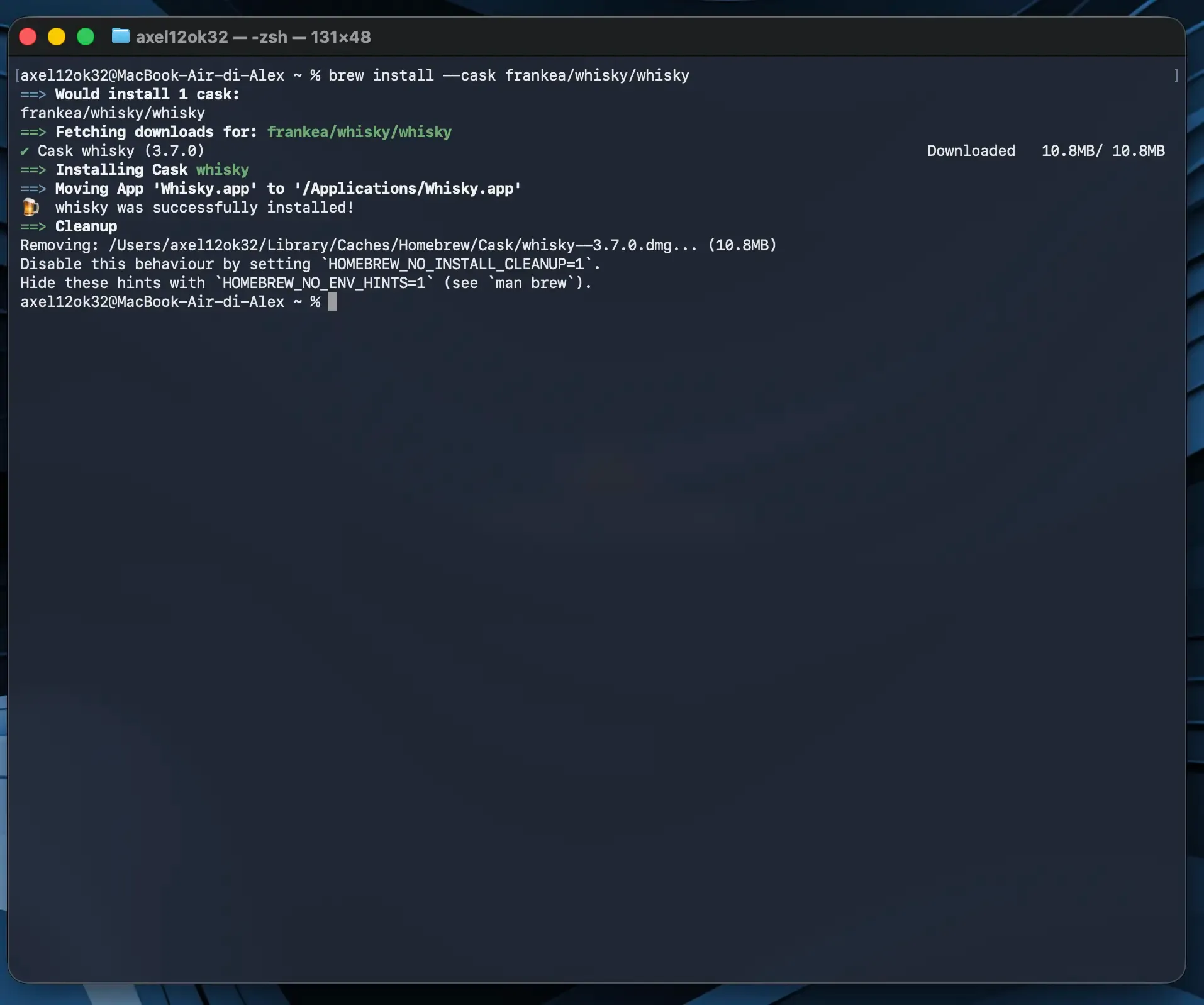Image resolution: width=1204 pixels, height=1005 pixels.
Task: Click the plain 'frankea/whisky/whisky' line under 'Would install'
Action: [113, 113]
